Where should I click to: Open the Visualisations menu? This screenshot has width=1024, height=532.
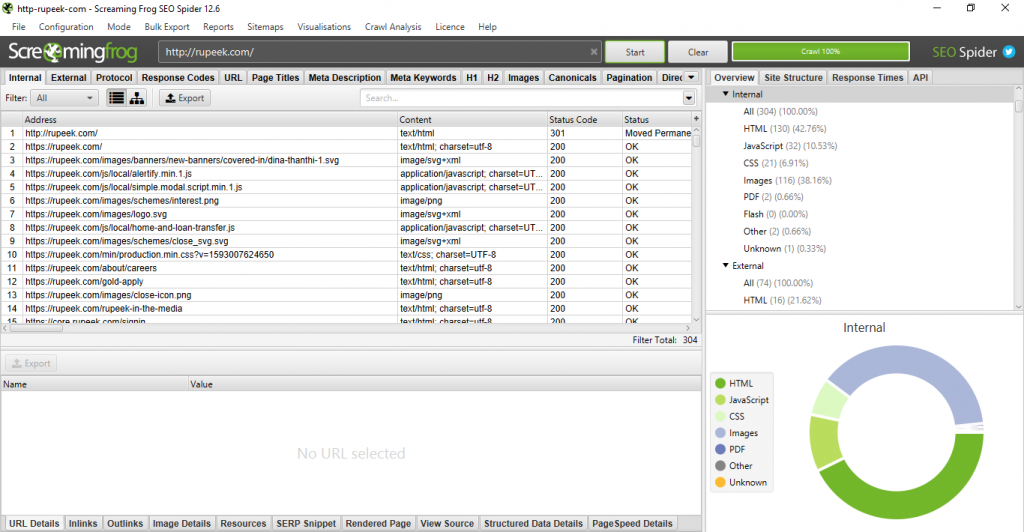pos(324,27)
